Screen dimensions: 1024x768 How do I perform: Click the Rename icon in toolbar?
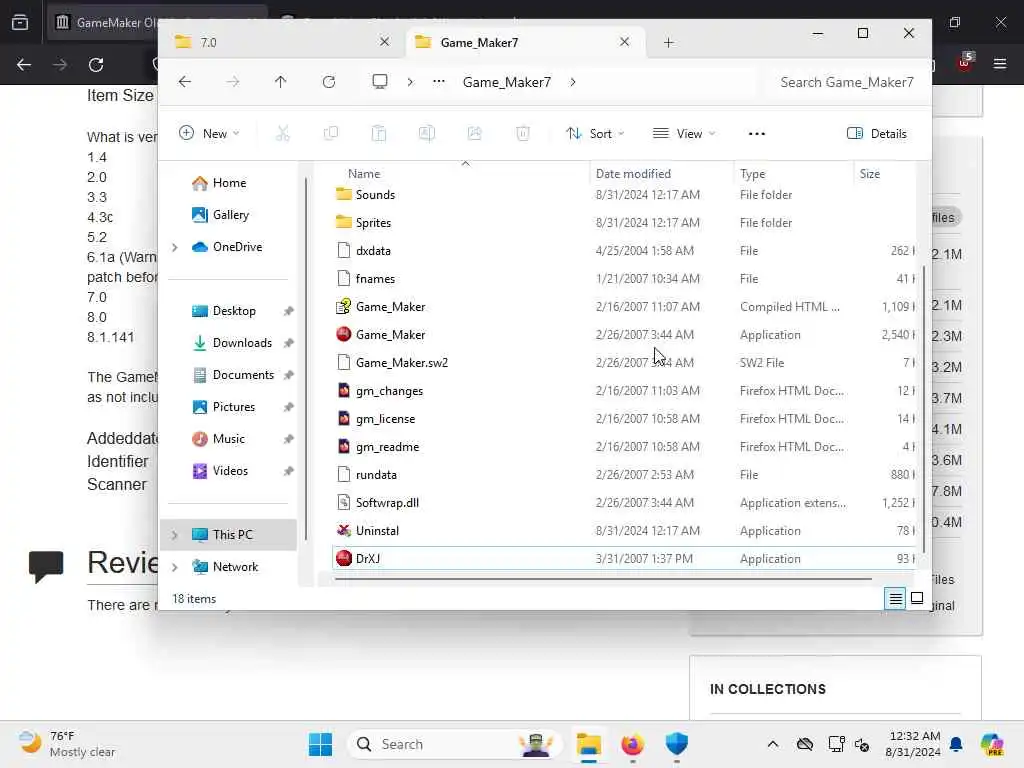[426, 134]
